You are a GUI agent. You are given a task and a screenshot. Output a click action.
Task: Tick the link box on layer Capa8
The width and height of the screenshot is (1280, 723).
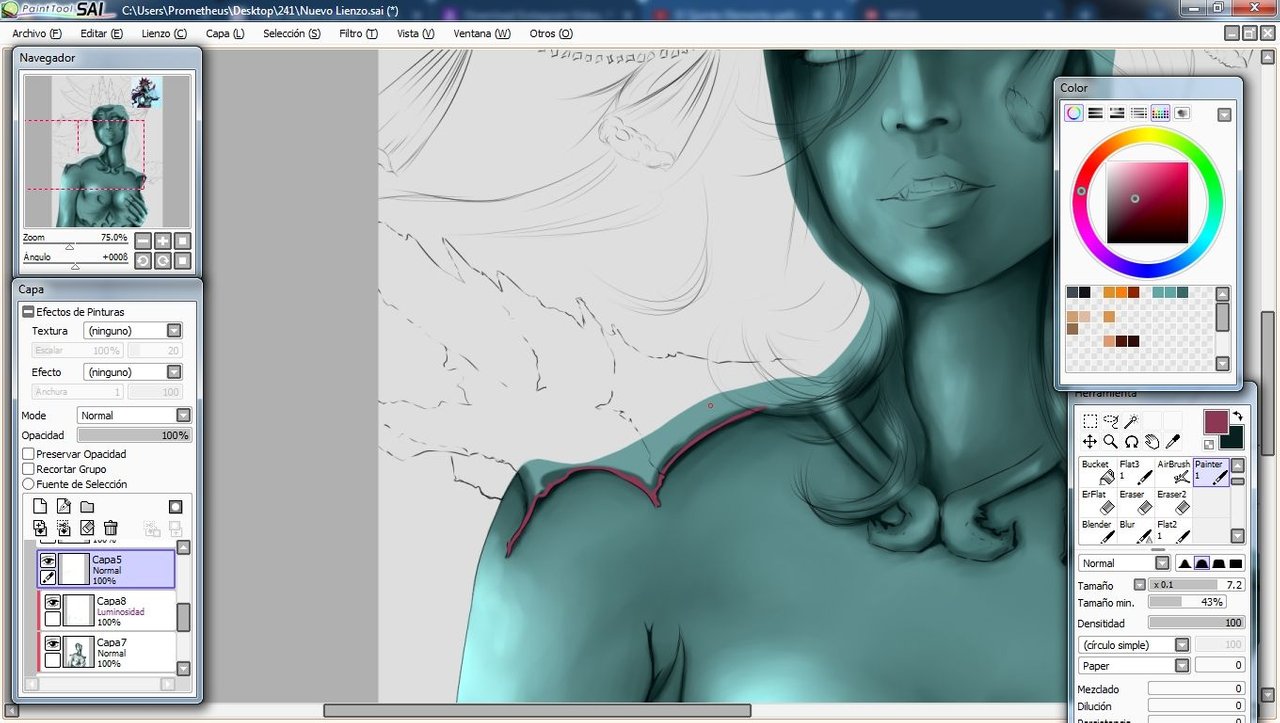pyautogui.click(x=53, y=619)
